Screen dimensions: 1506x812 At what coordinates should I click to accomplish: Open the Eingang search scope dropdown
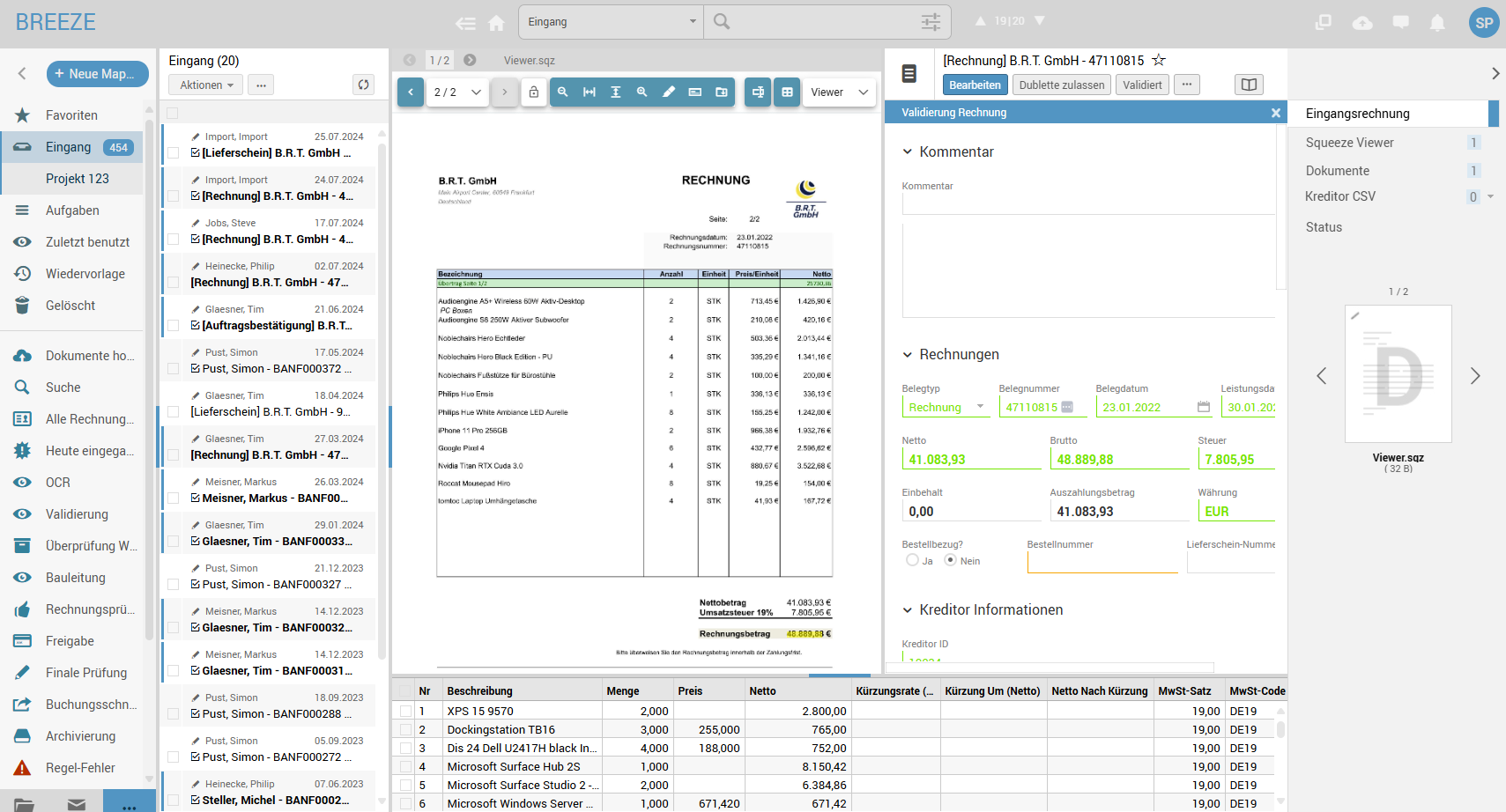point(612,22)
